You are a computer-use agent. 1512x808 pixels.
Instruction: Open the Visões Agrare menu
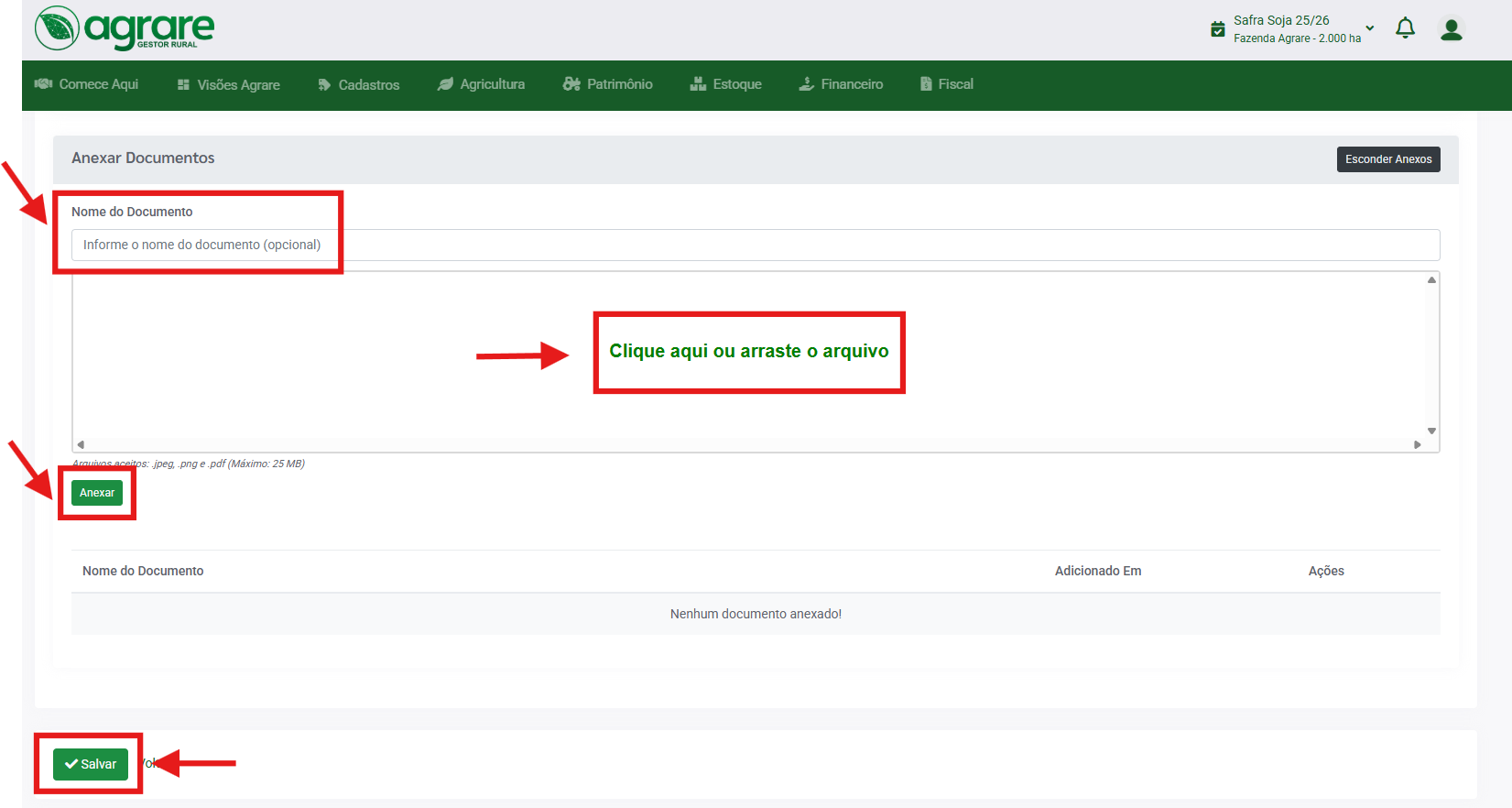229,84
